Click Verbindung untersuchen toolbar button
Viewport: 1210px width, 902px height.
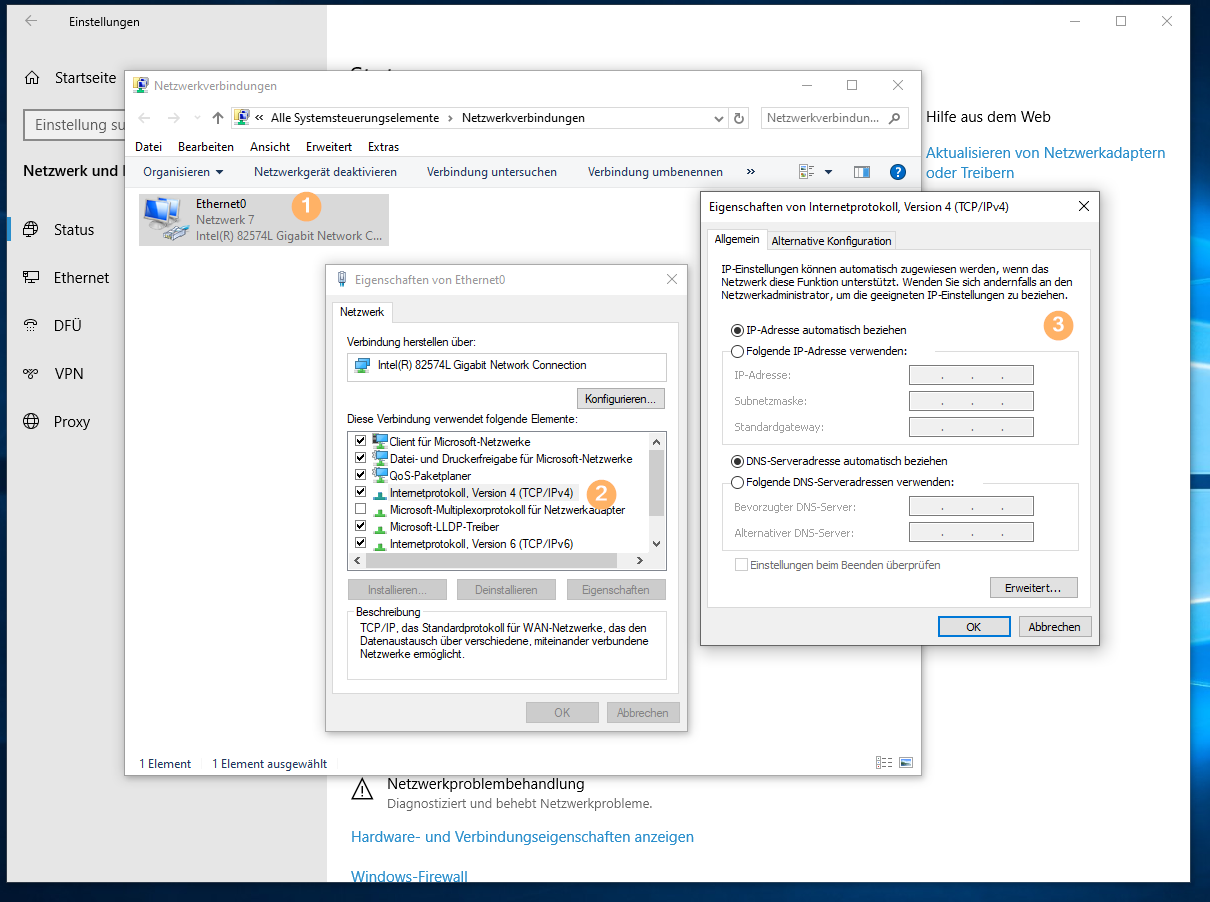tap(492, 172)
